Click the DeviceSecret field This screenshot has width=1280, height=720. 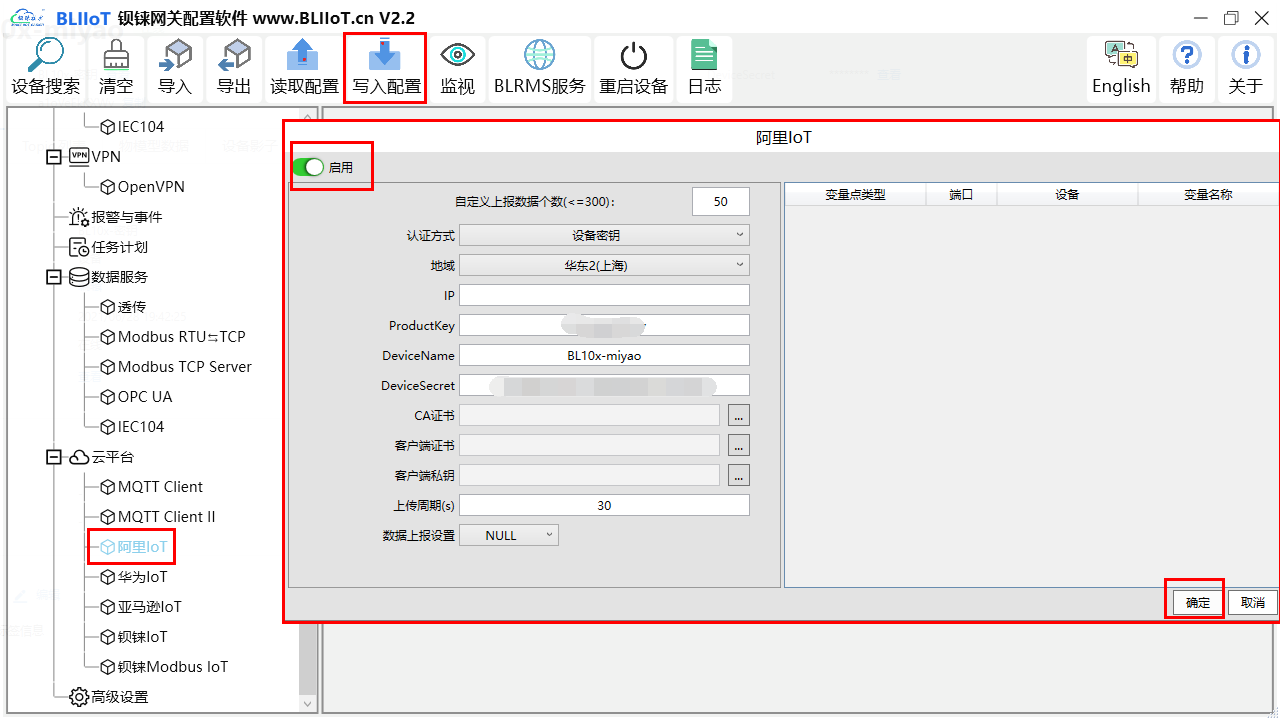point(604,385)
